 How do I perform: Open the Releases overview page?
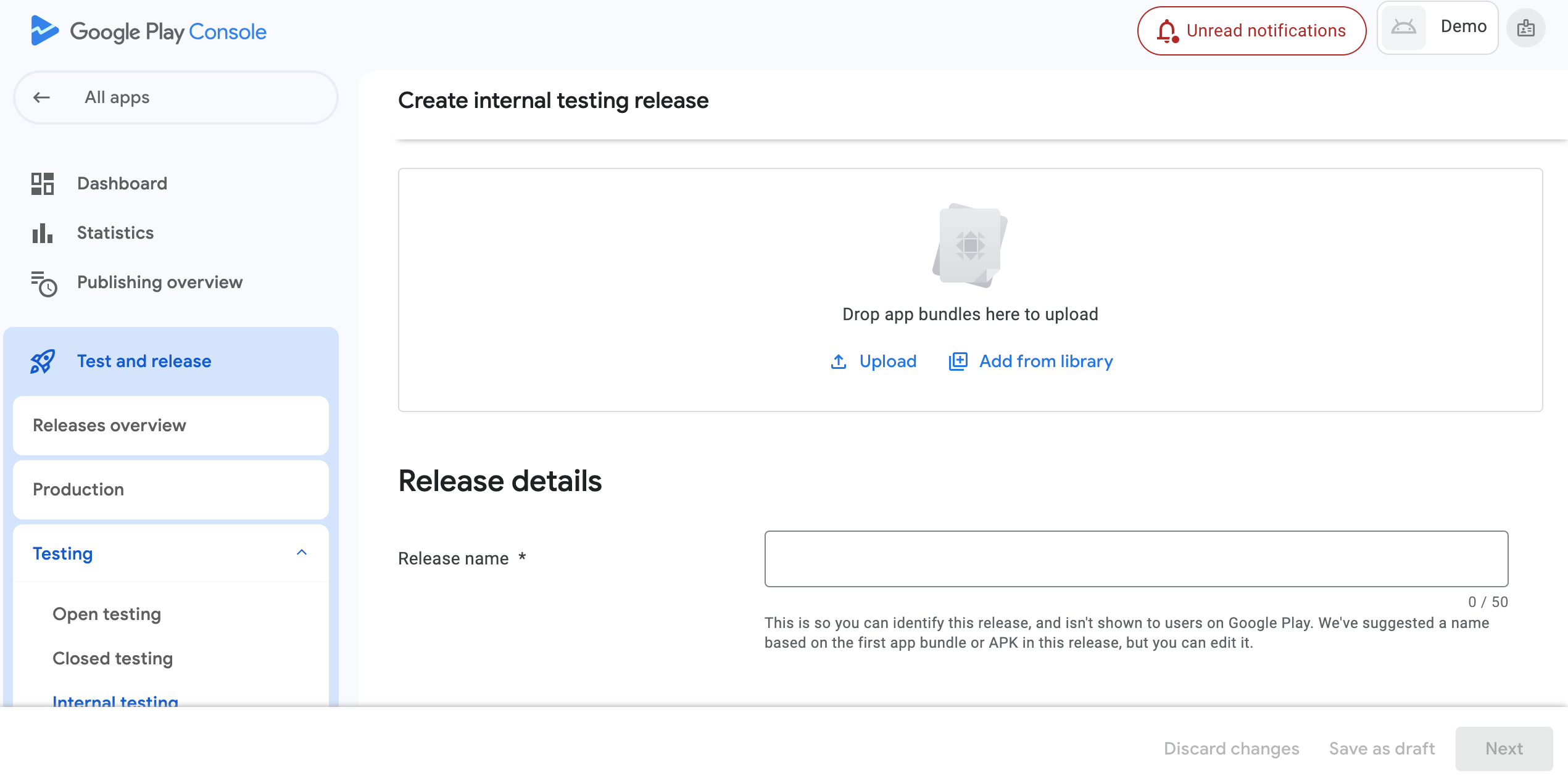pyautogui.click(x=109, y=425)
